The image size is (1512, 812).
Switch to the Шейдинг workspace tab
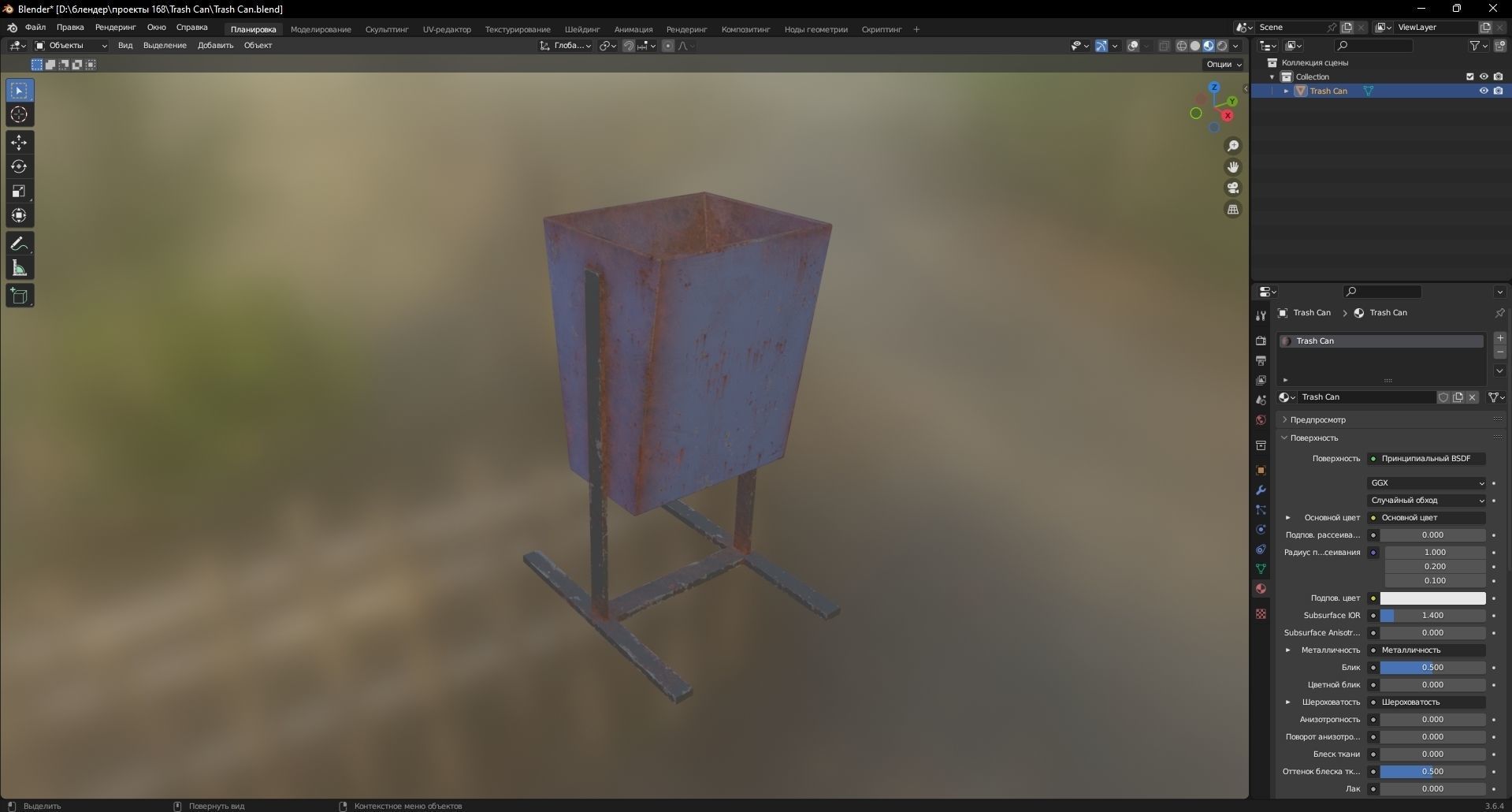[582, 29]
